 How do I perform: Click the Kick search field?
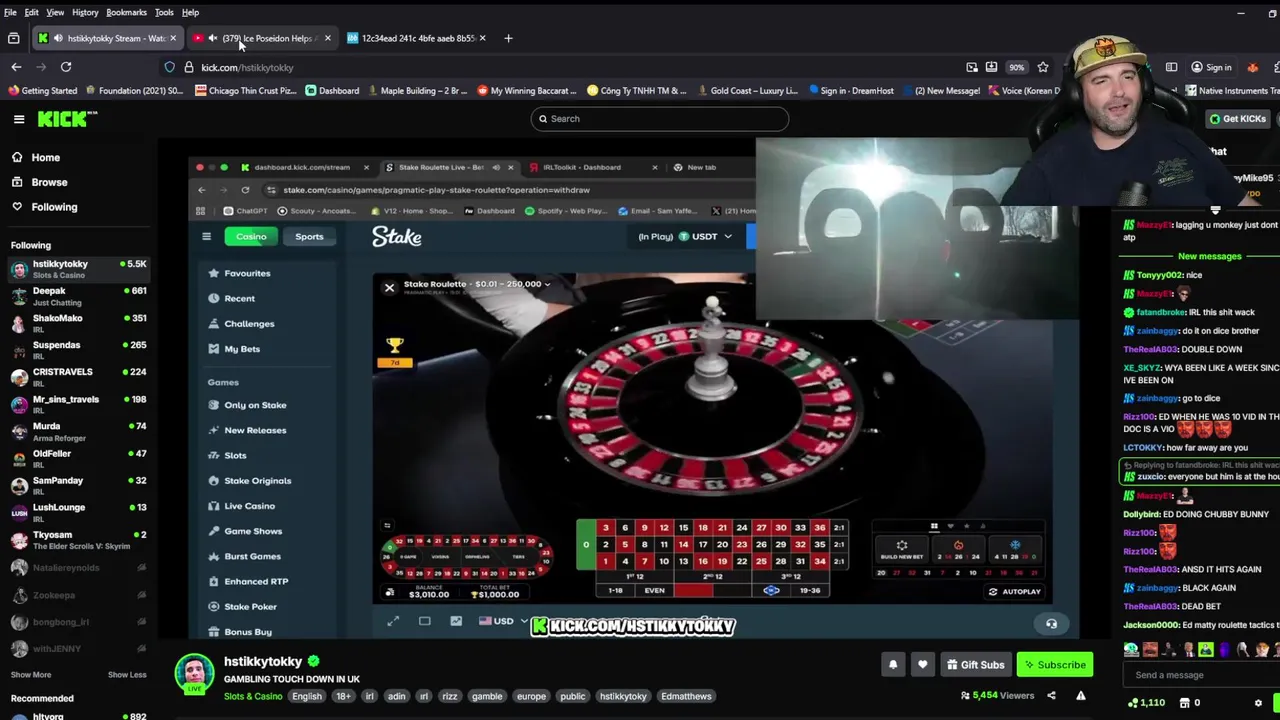(x=659, y=119)
